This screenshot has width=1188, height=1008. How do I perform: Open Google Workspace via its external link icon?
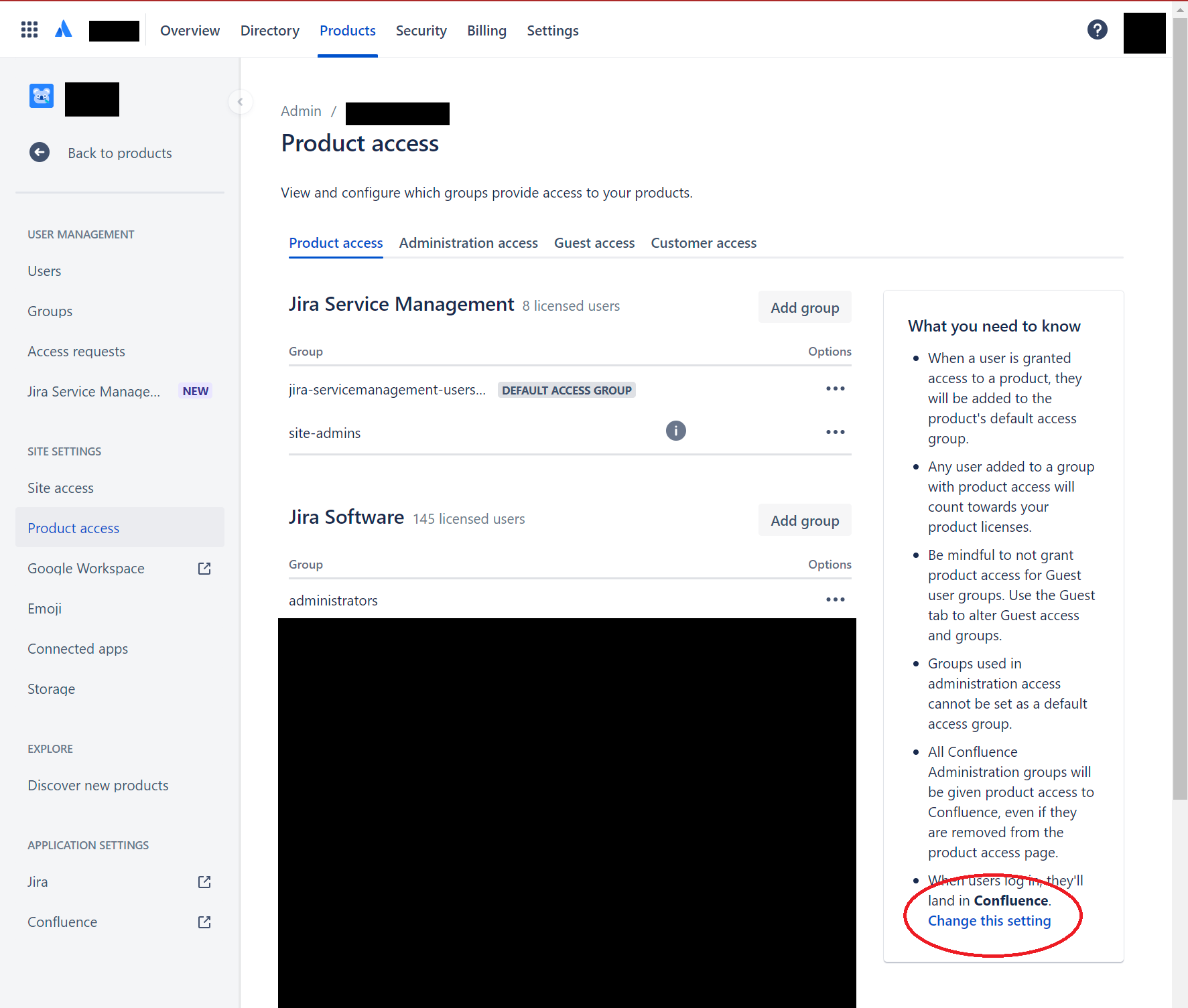(204, 568)
